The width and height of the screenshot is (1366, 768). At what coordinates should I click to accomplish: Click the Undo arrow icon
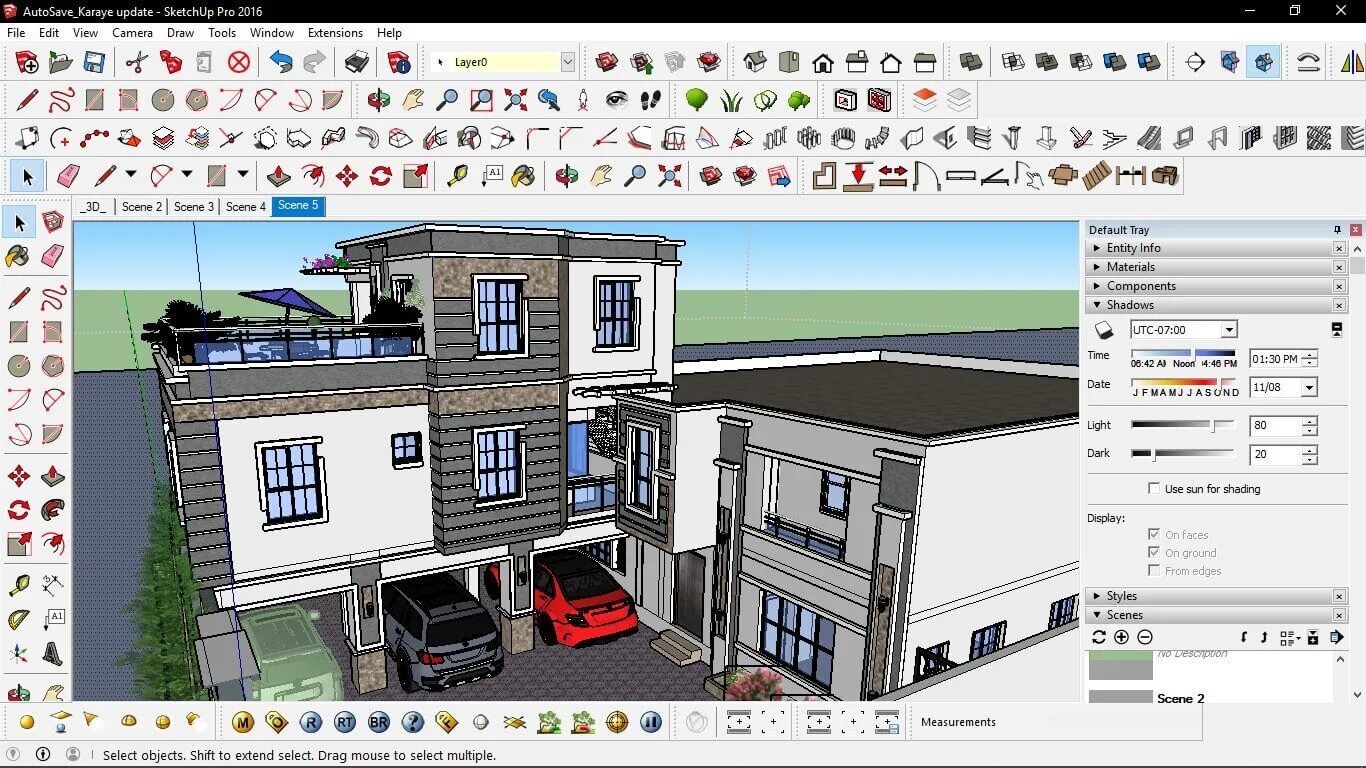click(281, 62)
